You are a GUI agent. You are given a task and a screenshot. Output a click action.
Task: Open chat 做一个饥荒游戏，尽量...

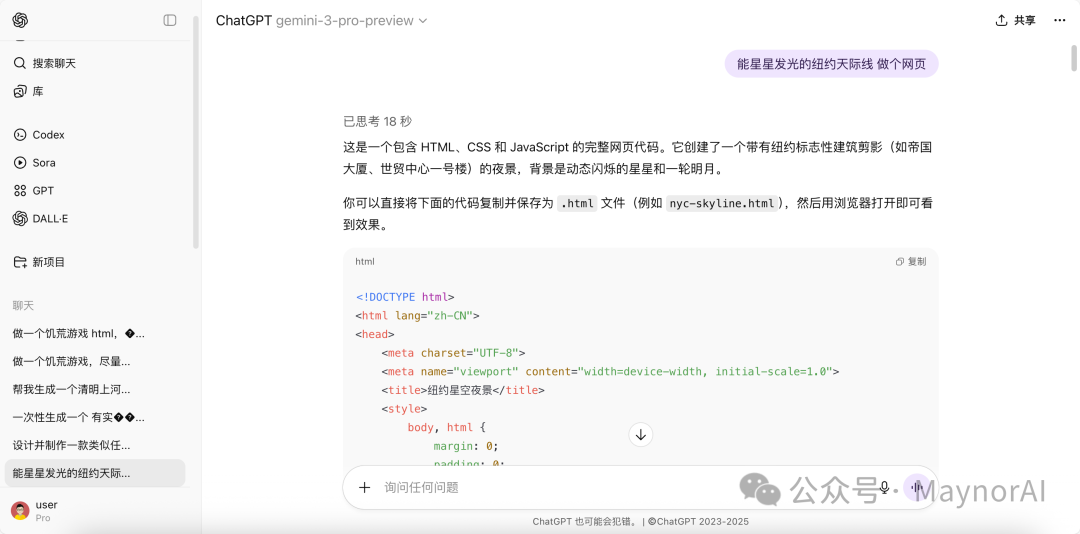point(94,361)
